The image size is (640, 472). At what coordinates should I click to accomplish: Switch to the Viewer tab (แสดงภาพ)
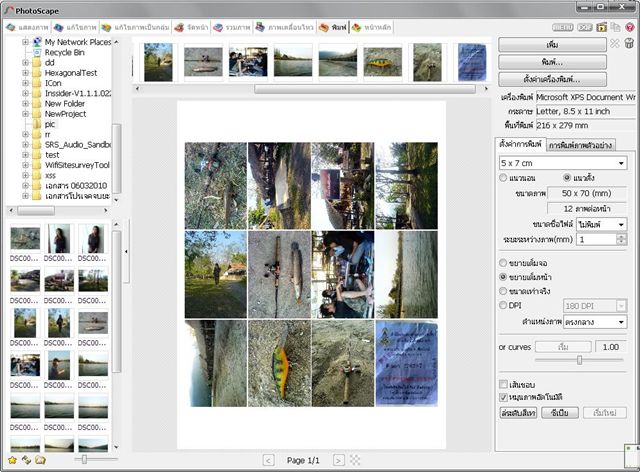tap(27, 27)
